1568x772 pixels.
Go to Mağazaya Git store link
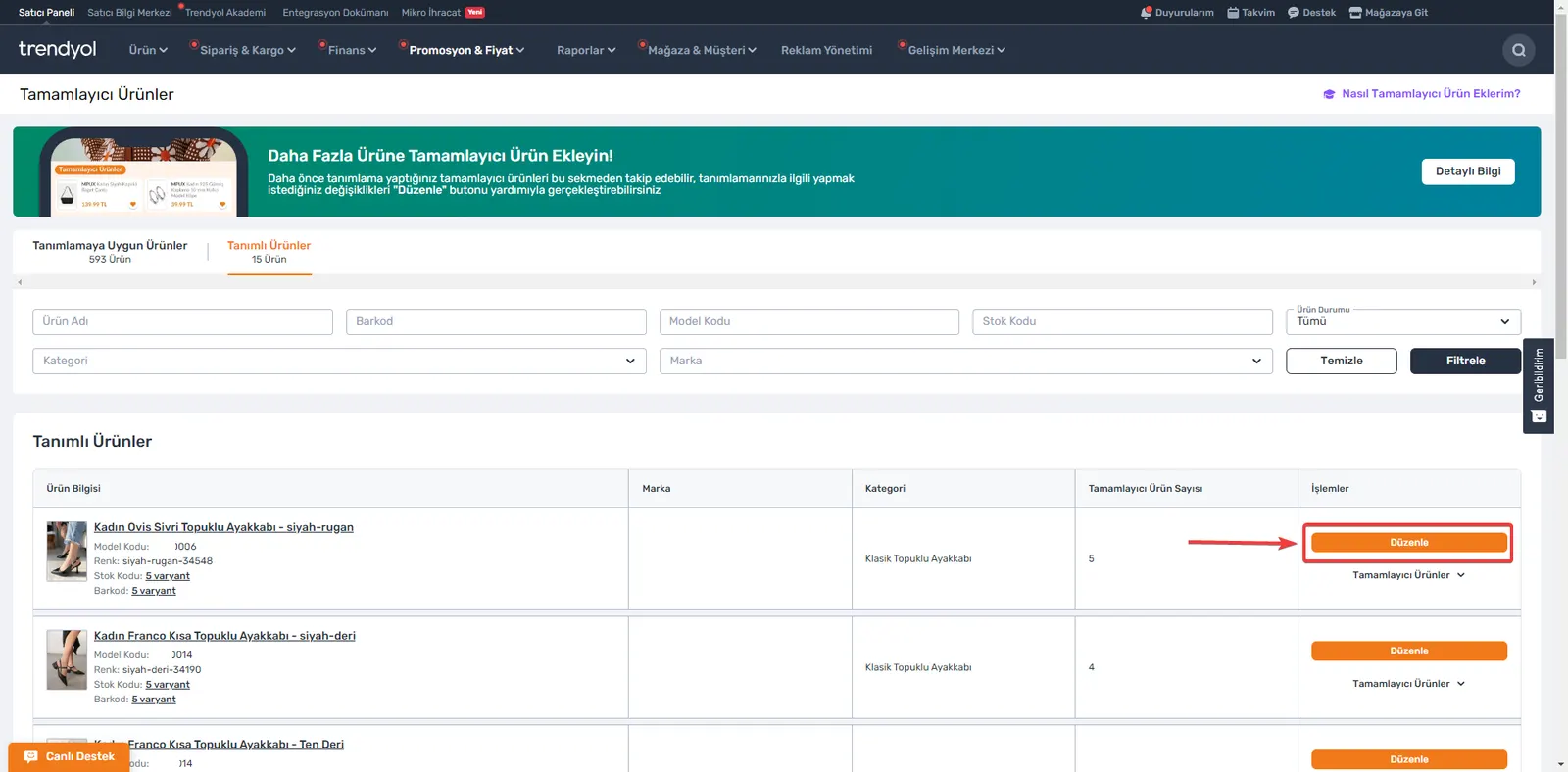pyautogui.click(x=1389, y=13)
